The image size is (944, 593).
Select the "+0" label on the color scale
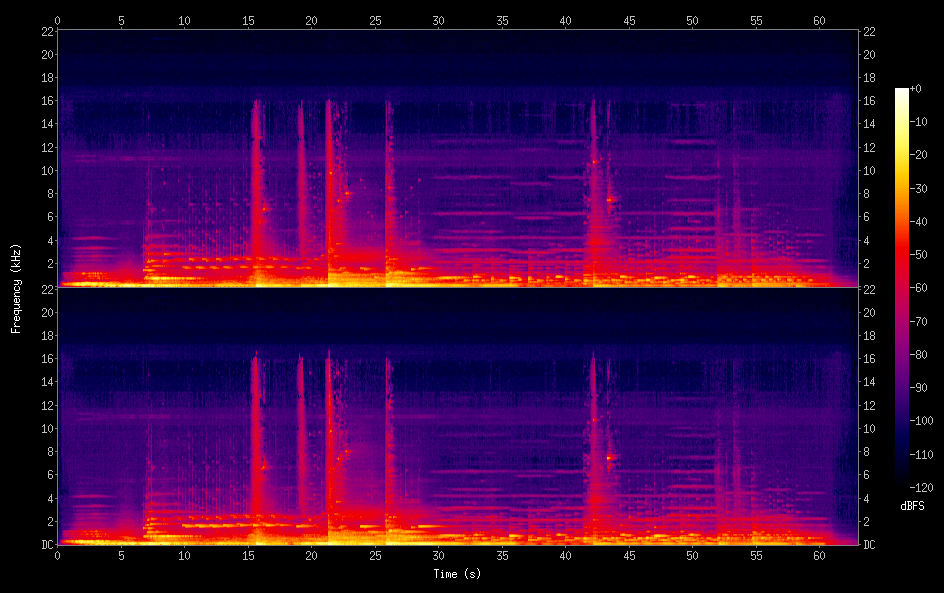[917, 89]
